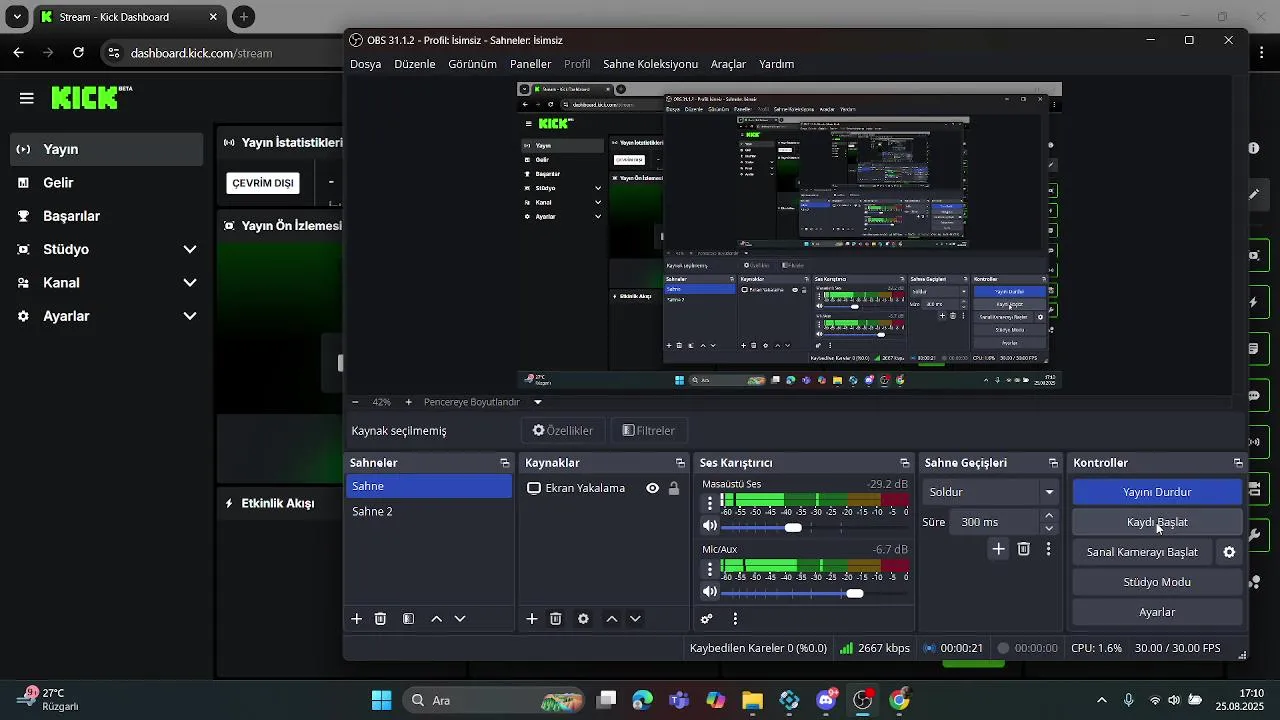Open scene filters icon in Sahneler panel

coord(408,619)
